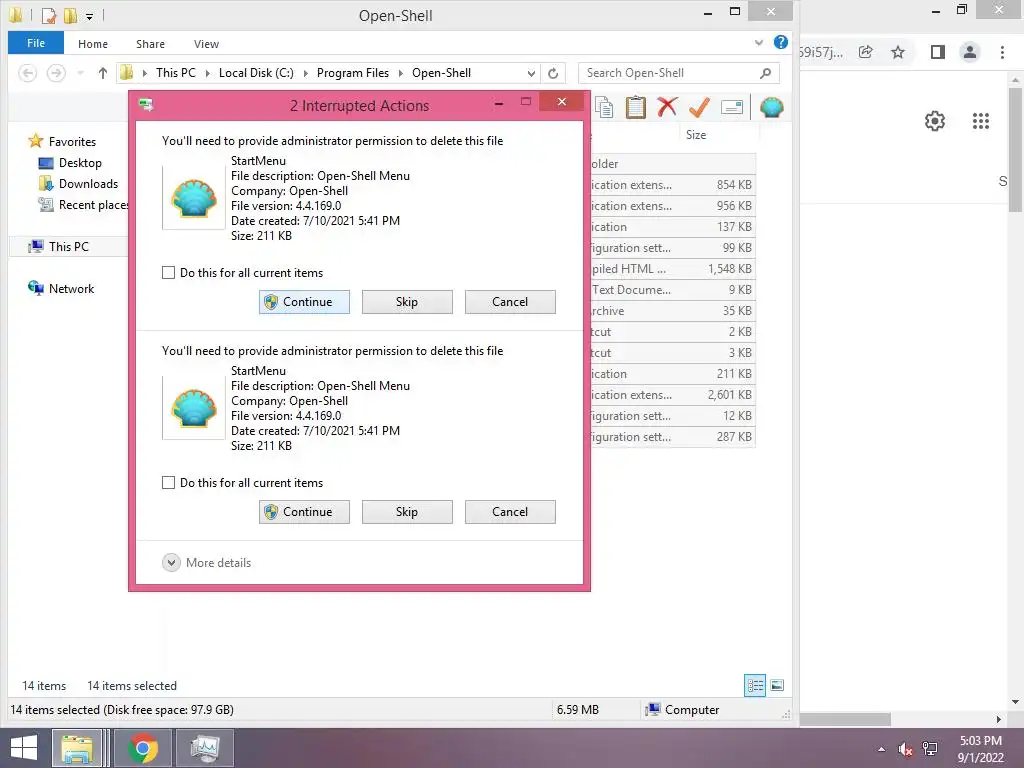Click Chrome share page icon
1024x768 pixels.
(866, 52)
